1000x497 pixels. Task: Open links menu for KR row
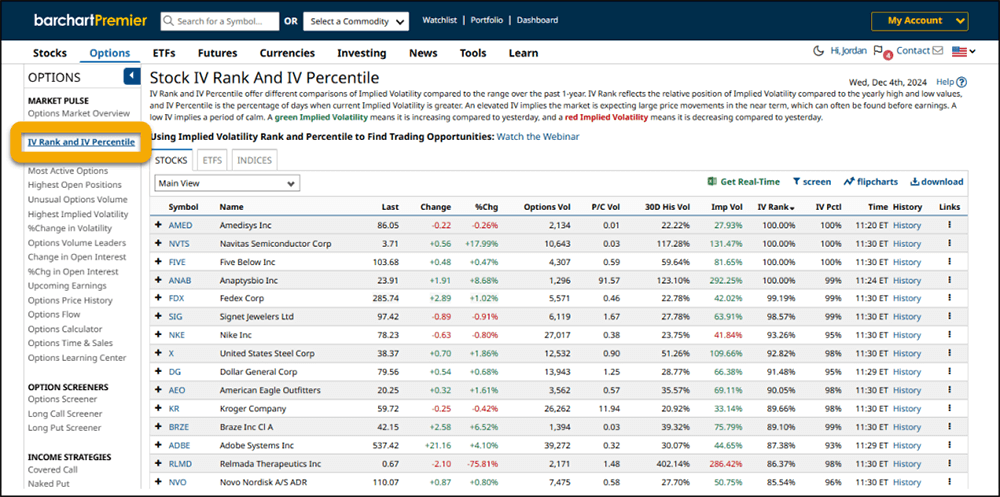coord(950,408)
